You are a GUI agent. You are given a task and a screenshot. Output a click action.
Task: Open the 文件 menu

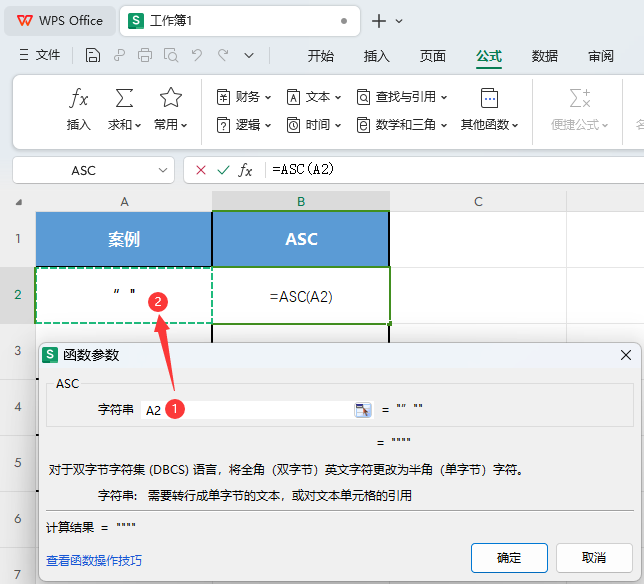tap(40, 55)
